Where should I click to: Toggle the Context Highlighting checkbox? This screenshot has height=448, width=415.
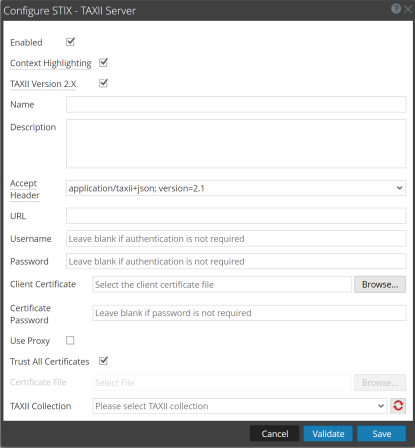(x=103, y=63)
